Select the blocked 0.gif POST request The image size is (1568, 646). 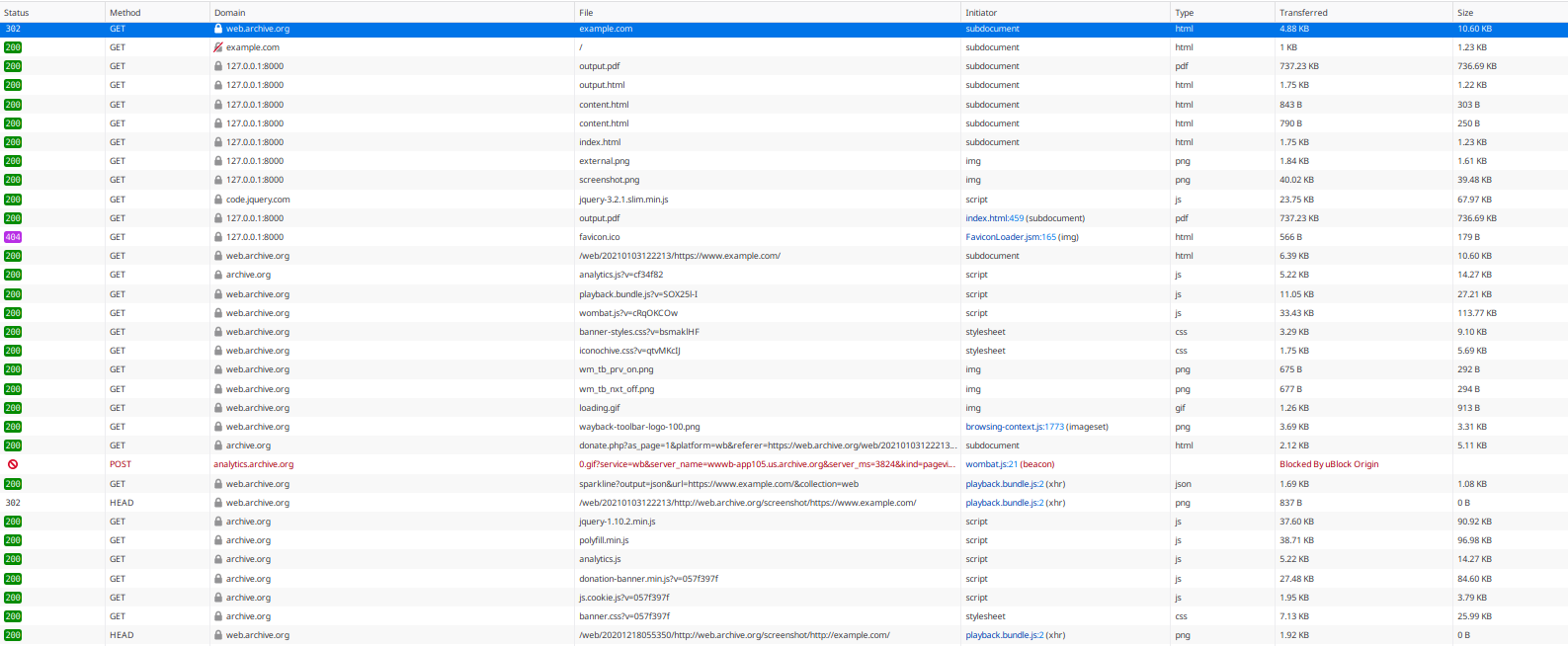point(784,464)
